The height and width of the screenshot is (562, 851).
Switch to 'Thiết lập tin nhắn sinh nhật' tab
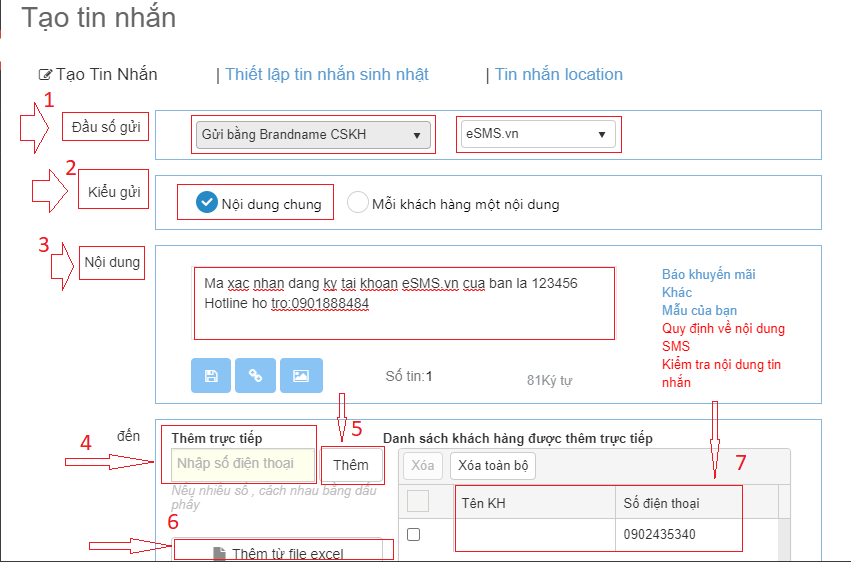pyautogui.click(x=326, y=74)
